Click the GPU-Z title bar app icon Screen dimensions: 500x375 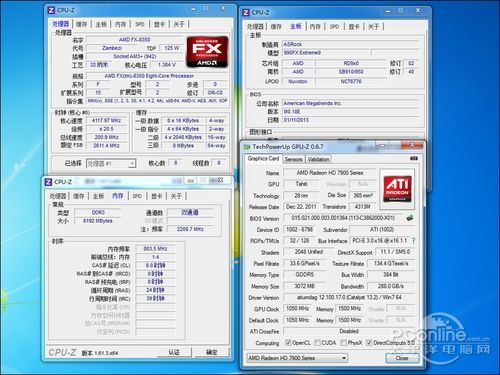247,147
